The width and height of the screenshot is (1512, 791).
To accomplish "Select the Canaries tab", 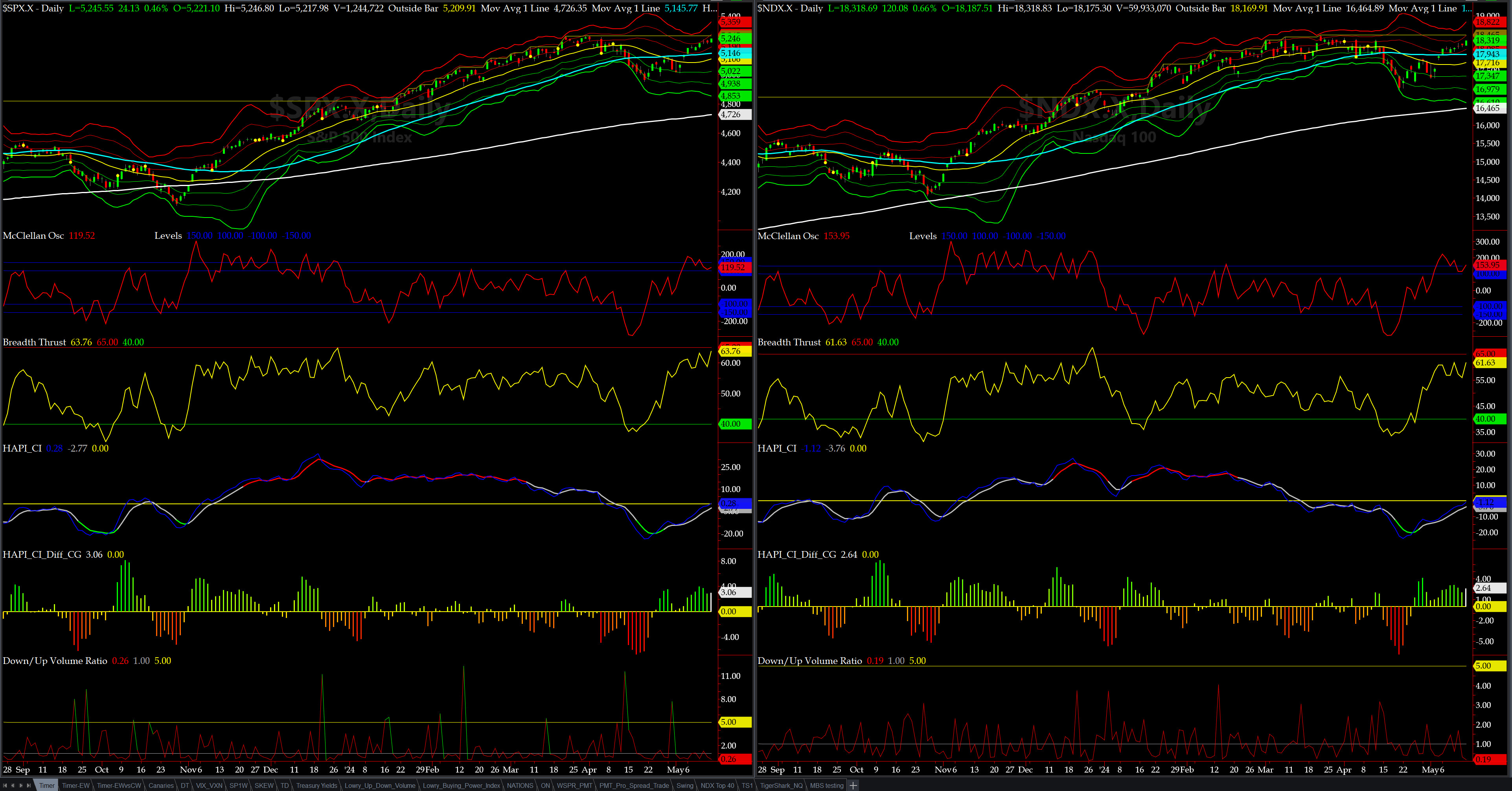I will pos(161,786).
